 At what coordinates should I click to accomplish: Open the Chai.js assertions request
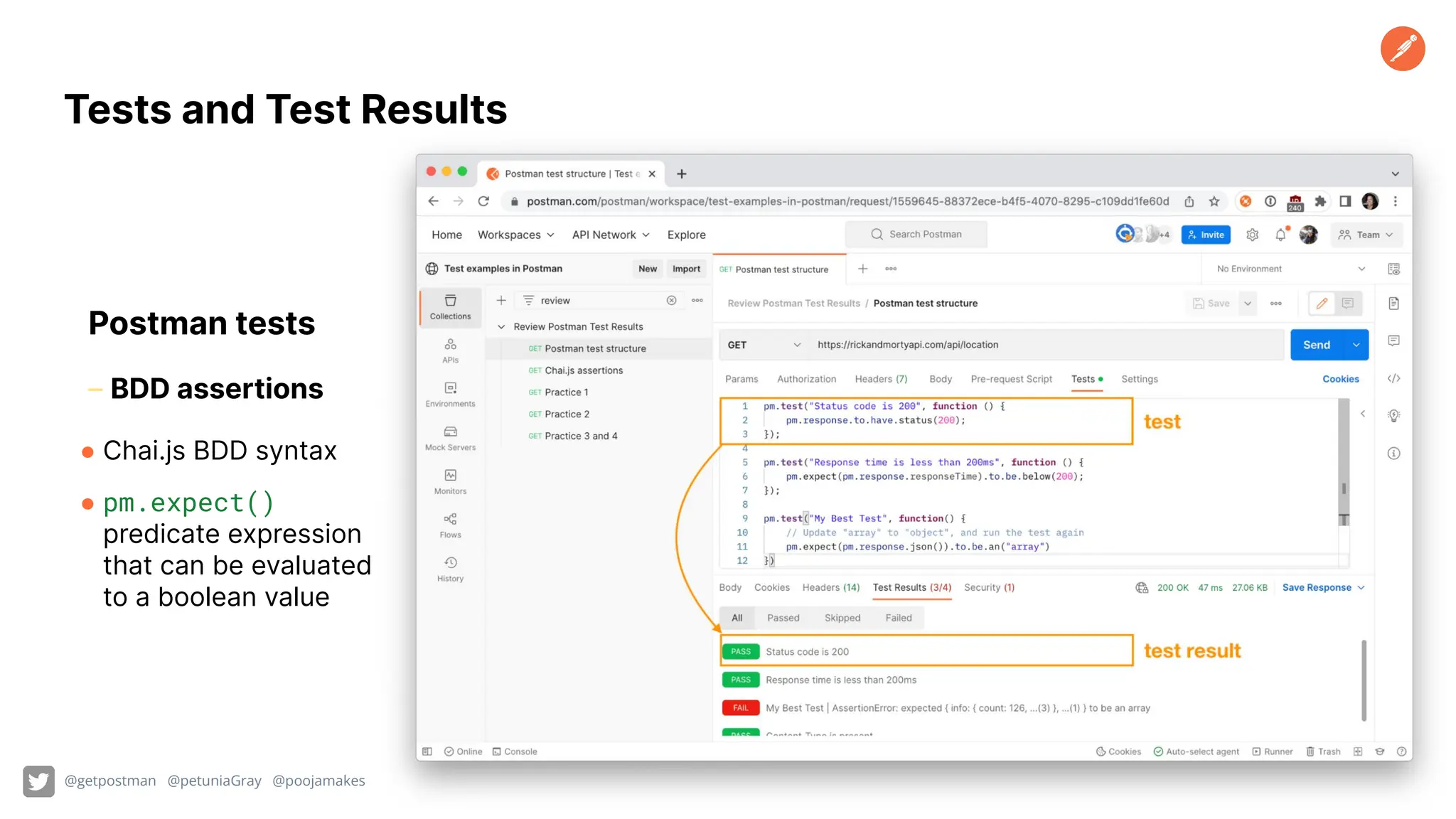(x=584, y=370)
